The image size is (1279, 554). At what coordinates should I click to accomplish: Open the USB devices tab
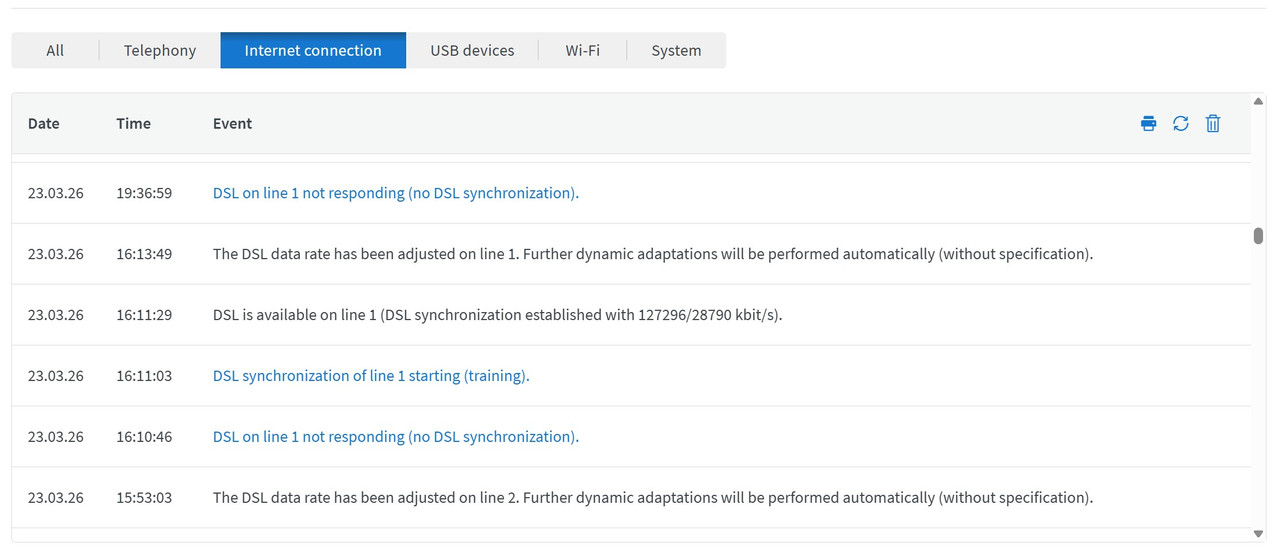472,51
